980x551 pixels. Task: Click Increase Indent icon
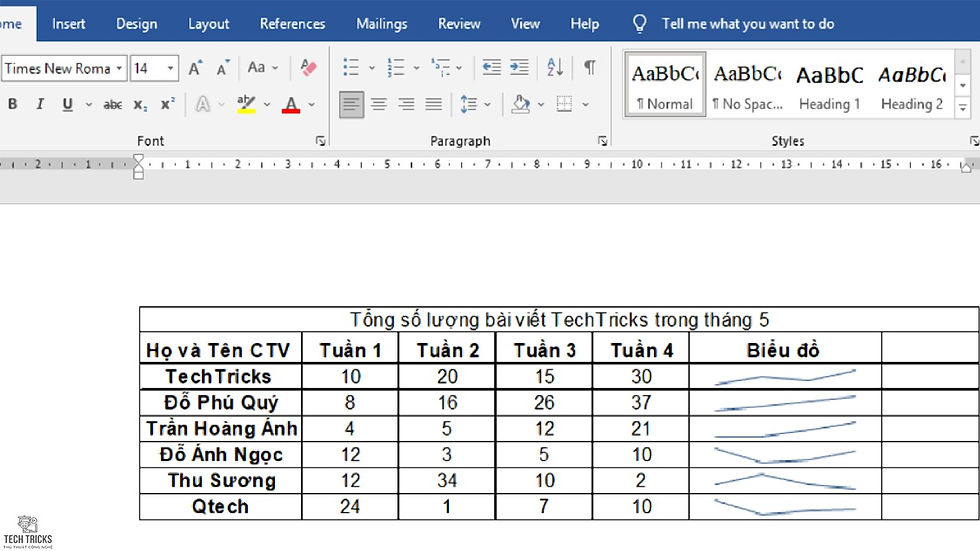tap(519, 67)
